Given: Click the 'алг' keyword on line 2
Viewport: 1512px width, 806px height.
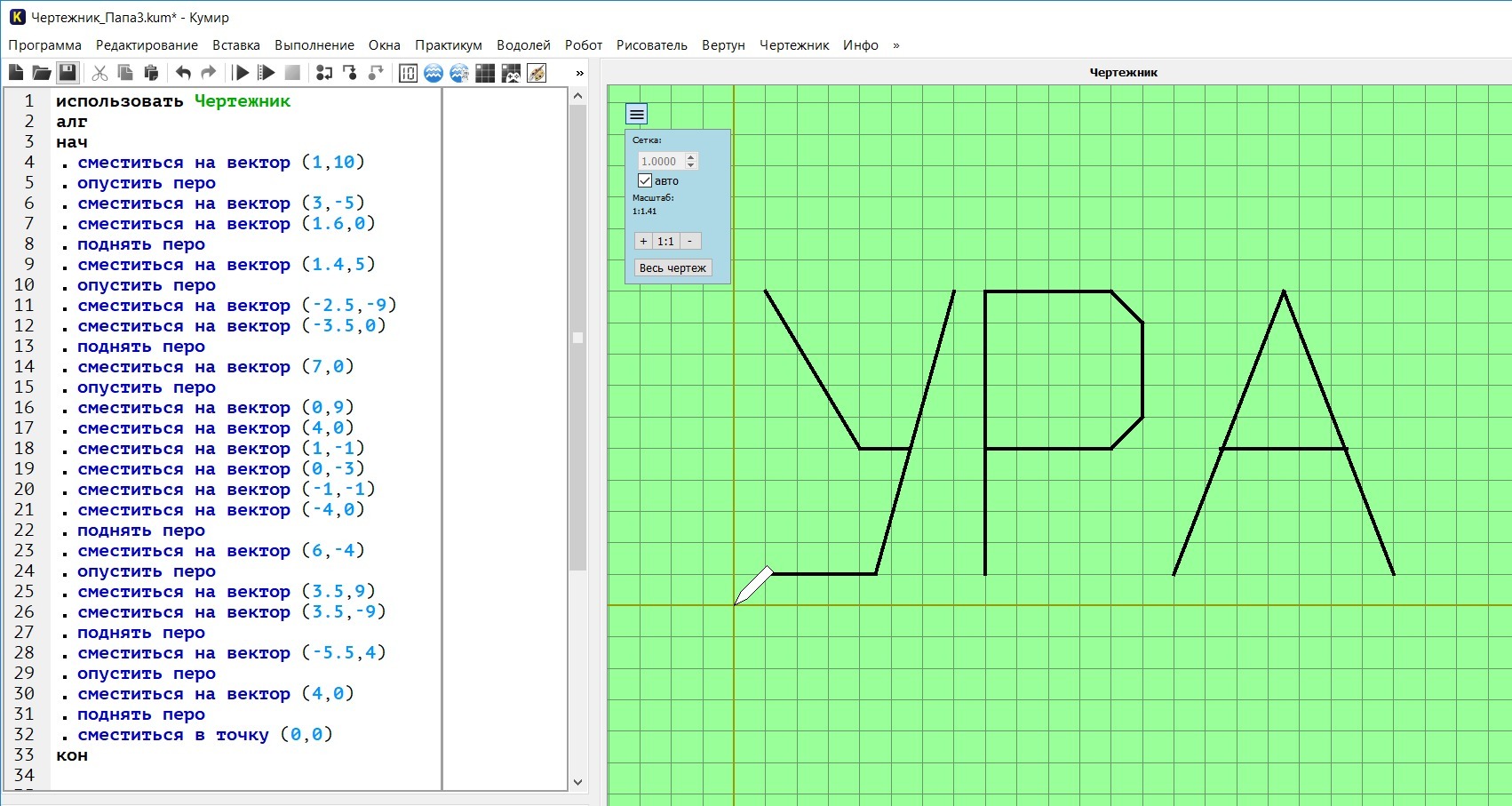Looking at the screenshot, I should click(x=72, y=122).
